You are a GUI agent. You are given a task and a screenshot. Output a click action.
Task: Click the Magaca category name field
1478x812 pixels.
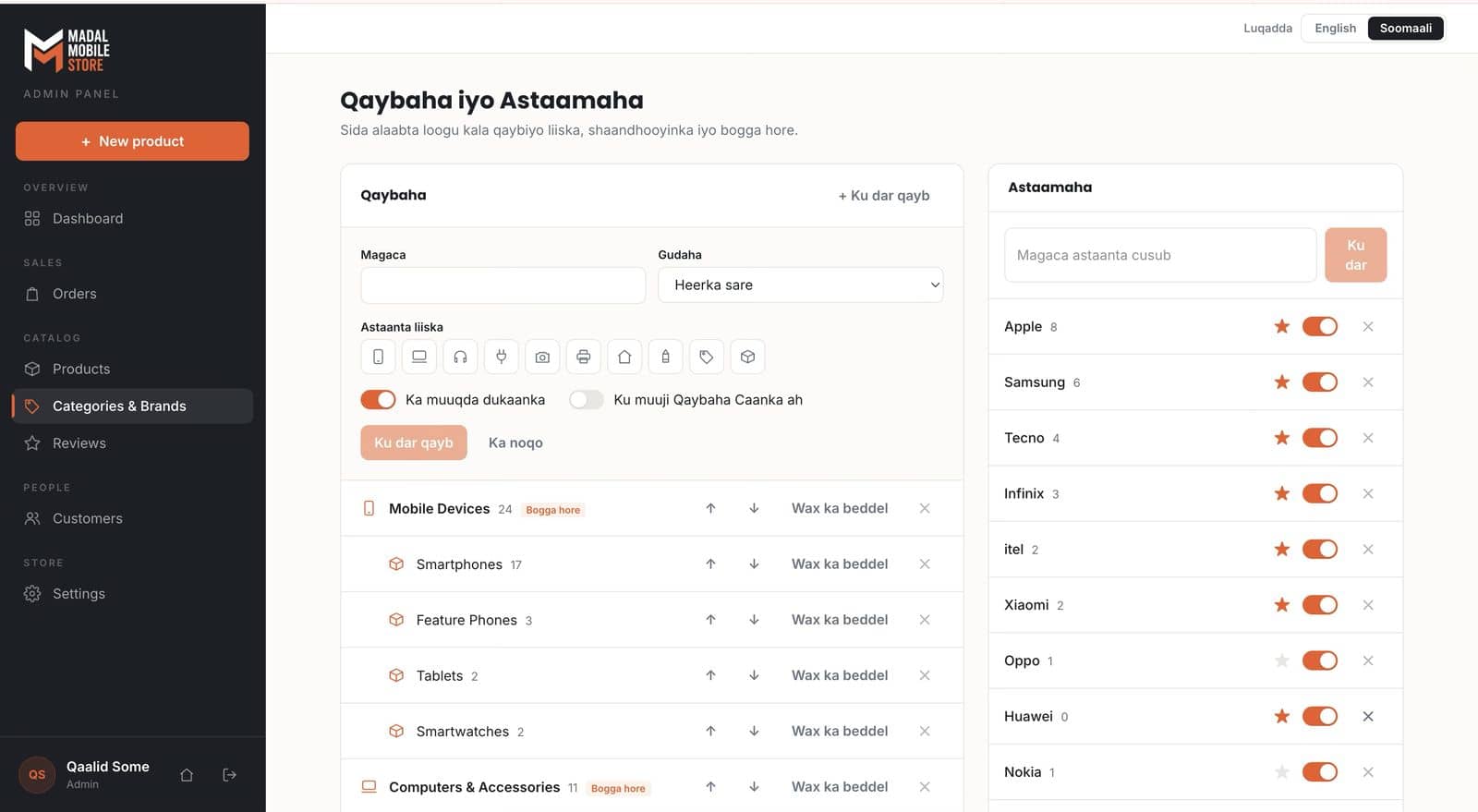503,285
